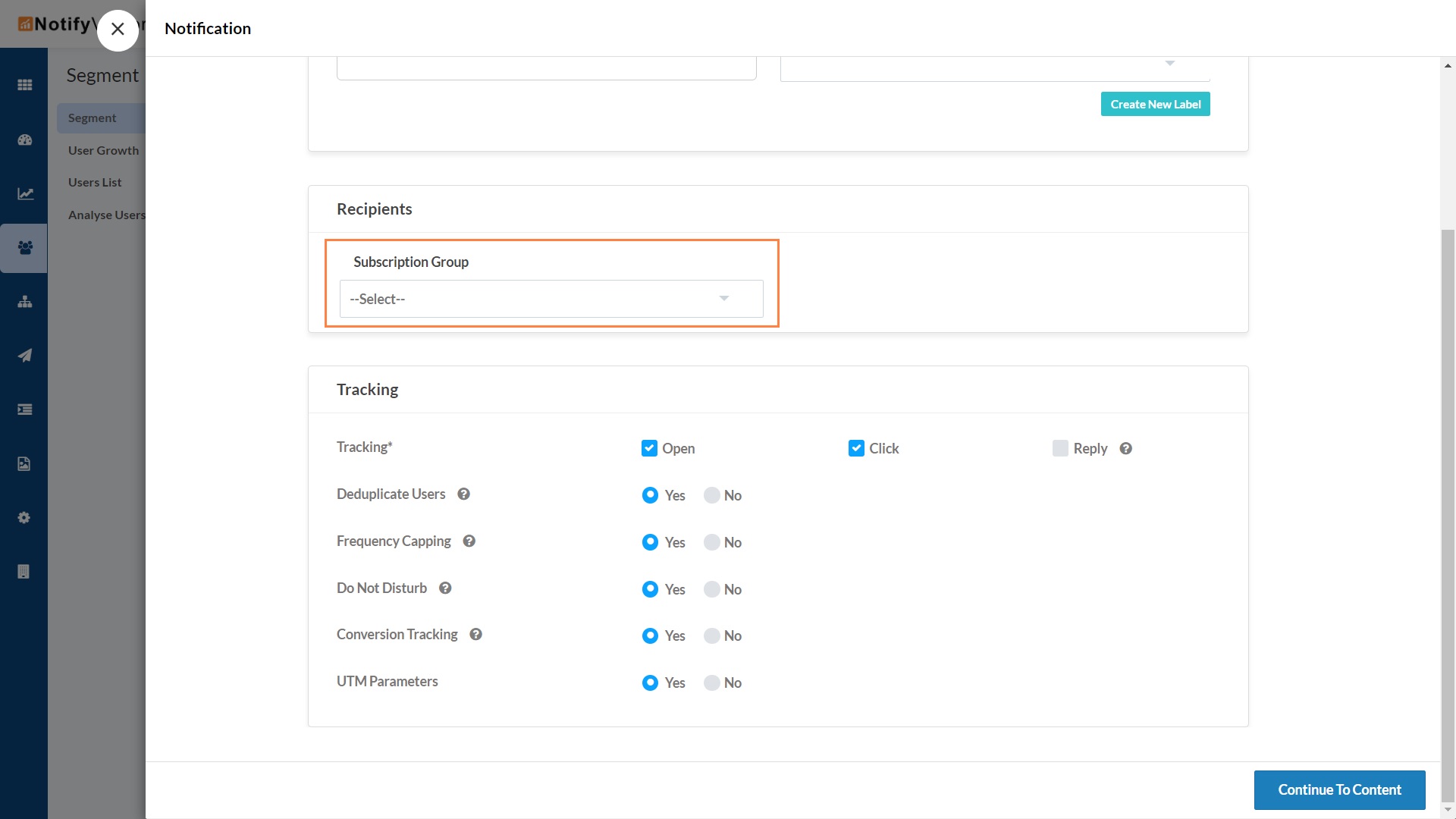Open the indented list sidebar icon
Screen dimensions: 1456x819
click(x=24, y=409)
